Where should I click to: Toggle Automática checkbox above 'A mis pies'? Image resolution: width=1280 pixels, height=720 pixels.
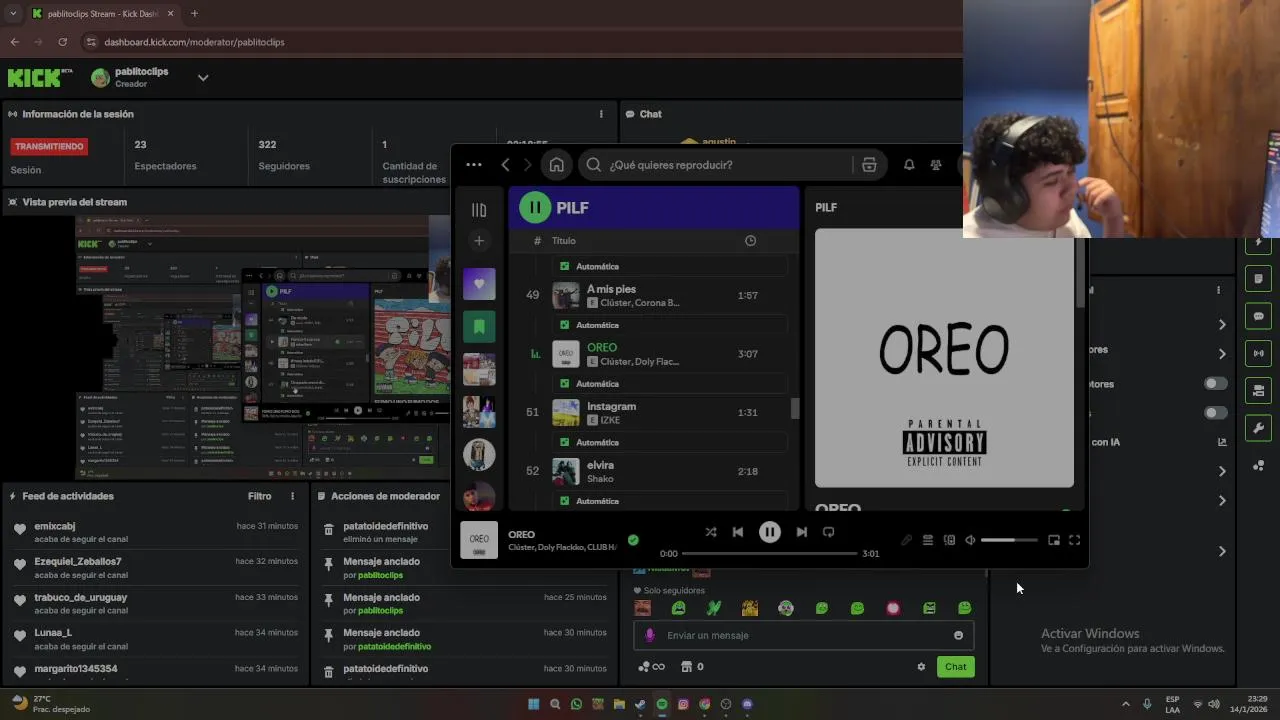(x=565, y=267)
